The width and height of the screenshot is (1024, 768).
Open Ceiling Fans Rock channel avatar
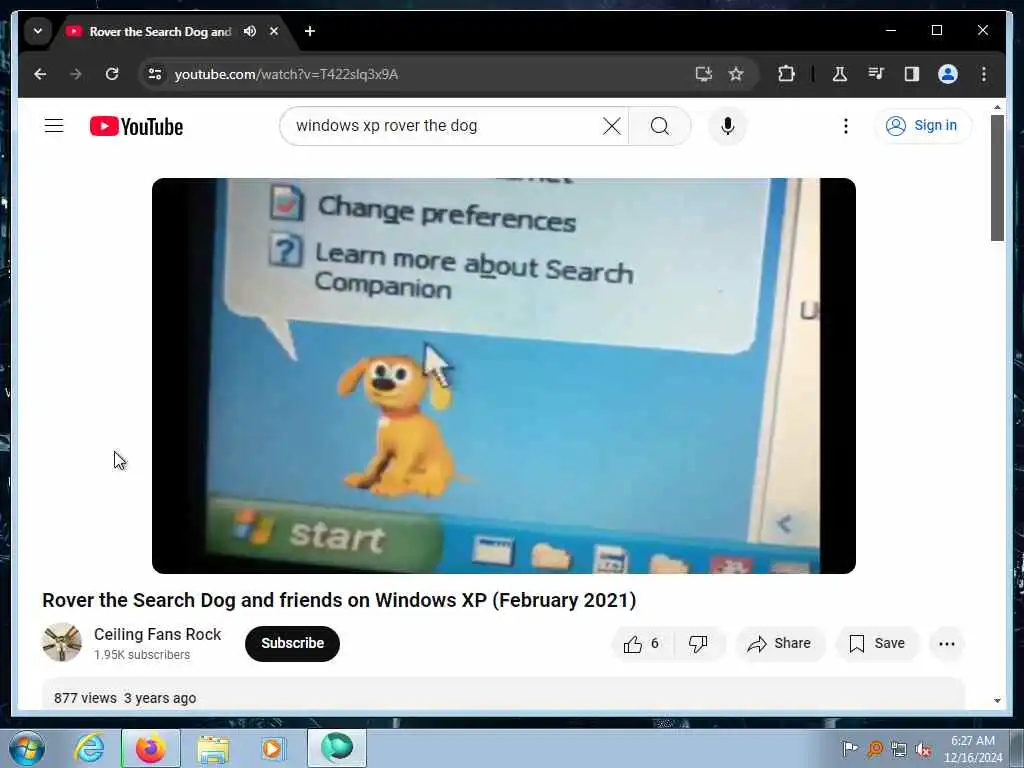point(62,643)
